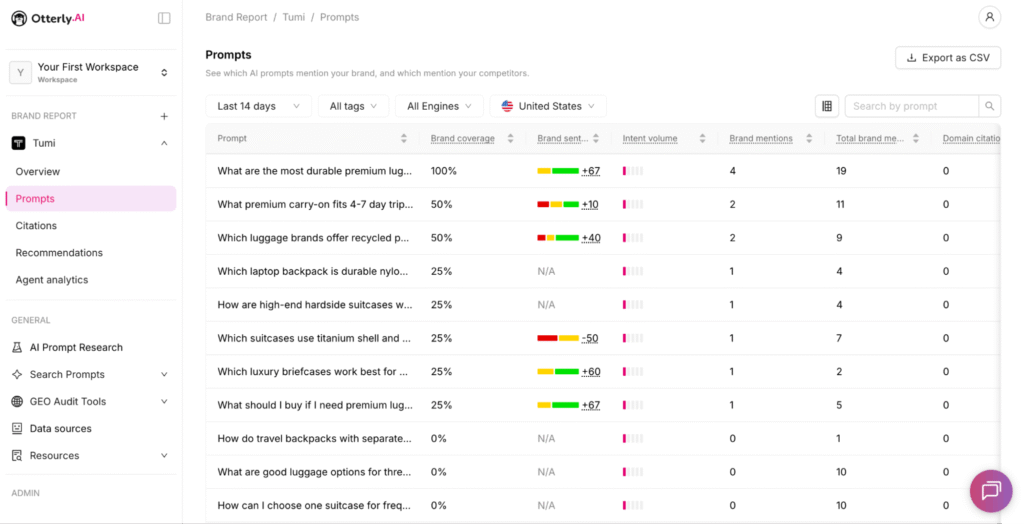The height and width of the screenshot is (524, 1024).
Task: Click the Otterly.AI logo
Action: 48,18
